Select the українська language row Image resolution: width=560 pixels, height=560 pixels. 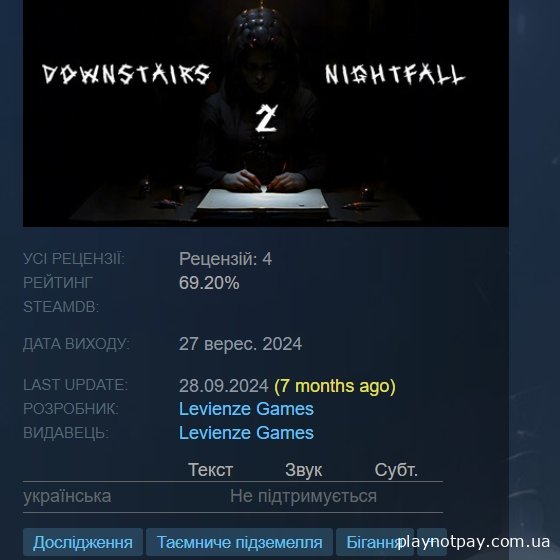point(233,497)
